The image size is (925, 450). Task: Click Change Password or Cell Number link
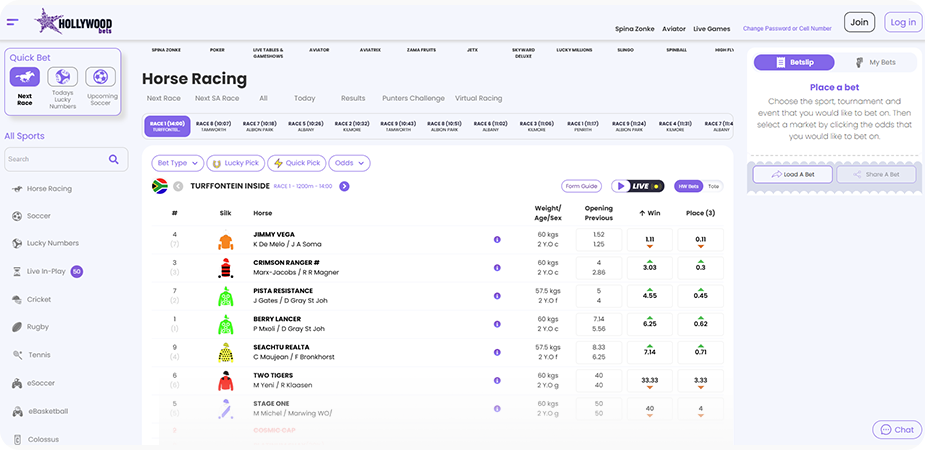pos(787,28)
